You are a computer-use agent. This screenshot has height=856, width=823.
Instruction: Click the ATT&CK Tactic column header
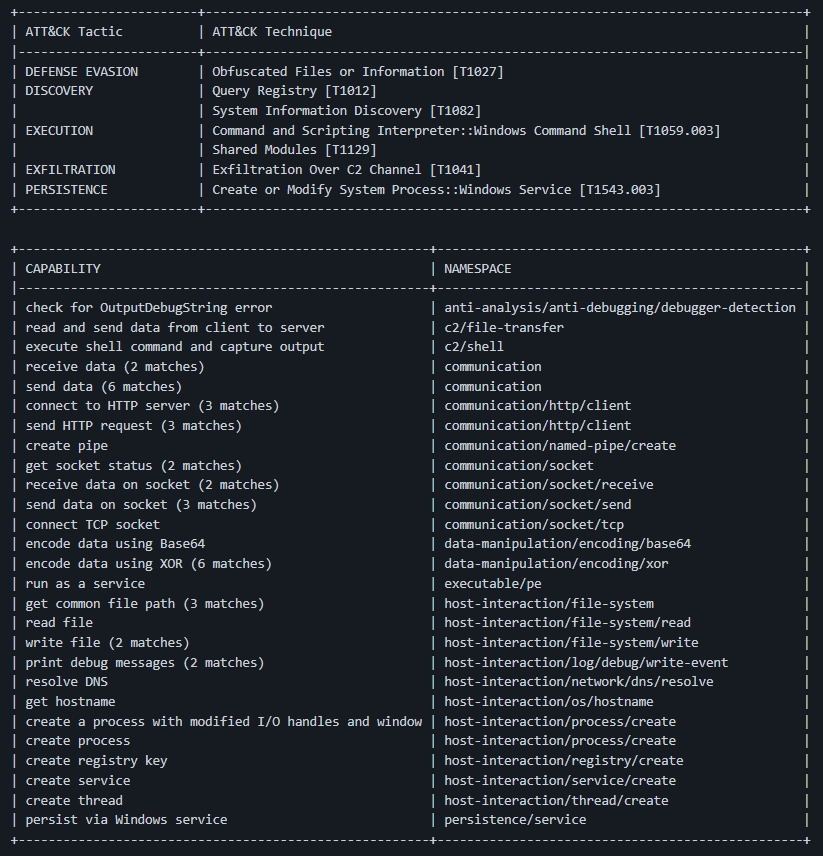[x=74, y=32]
